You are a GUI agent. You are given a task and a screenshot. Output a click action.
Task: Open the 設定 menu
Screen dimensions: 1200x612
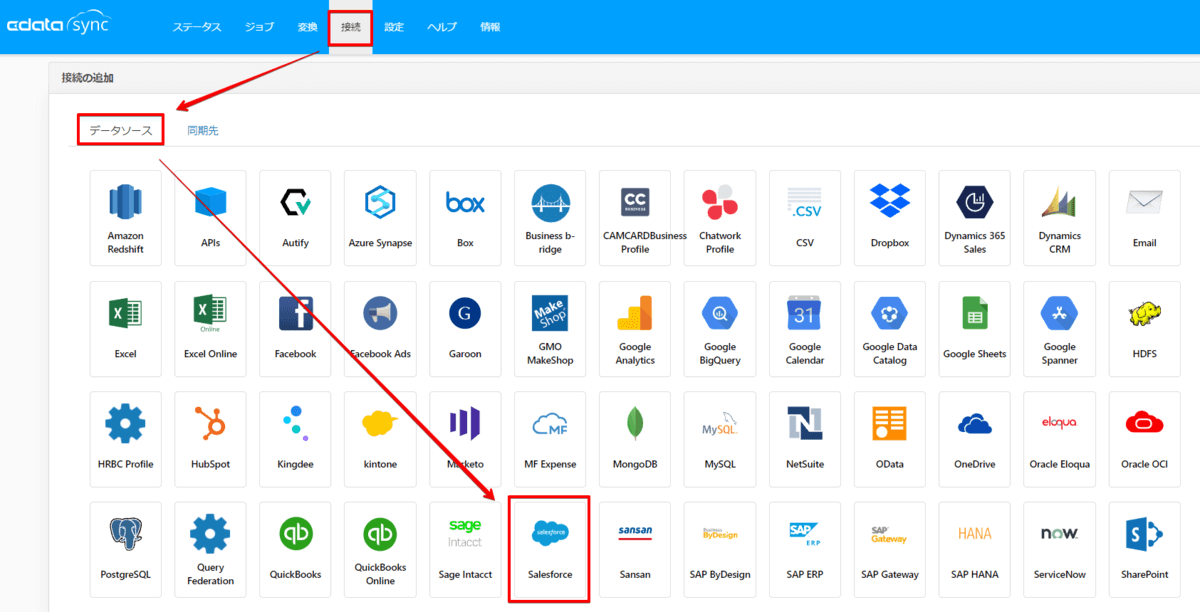[394, 27]
